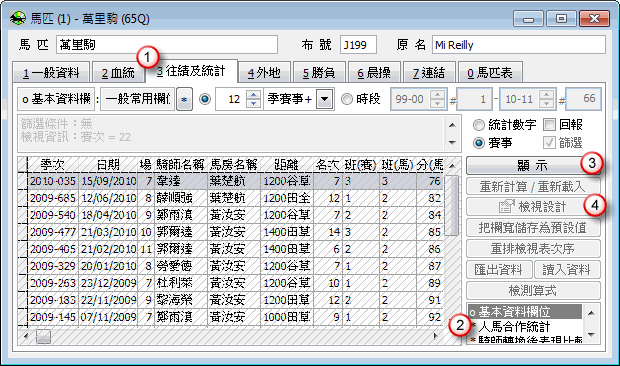The image size is (620, 366).
Task: Click the horizontal scrollbar thumb under table
Action: coord(43,337)
